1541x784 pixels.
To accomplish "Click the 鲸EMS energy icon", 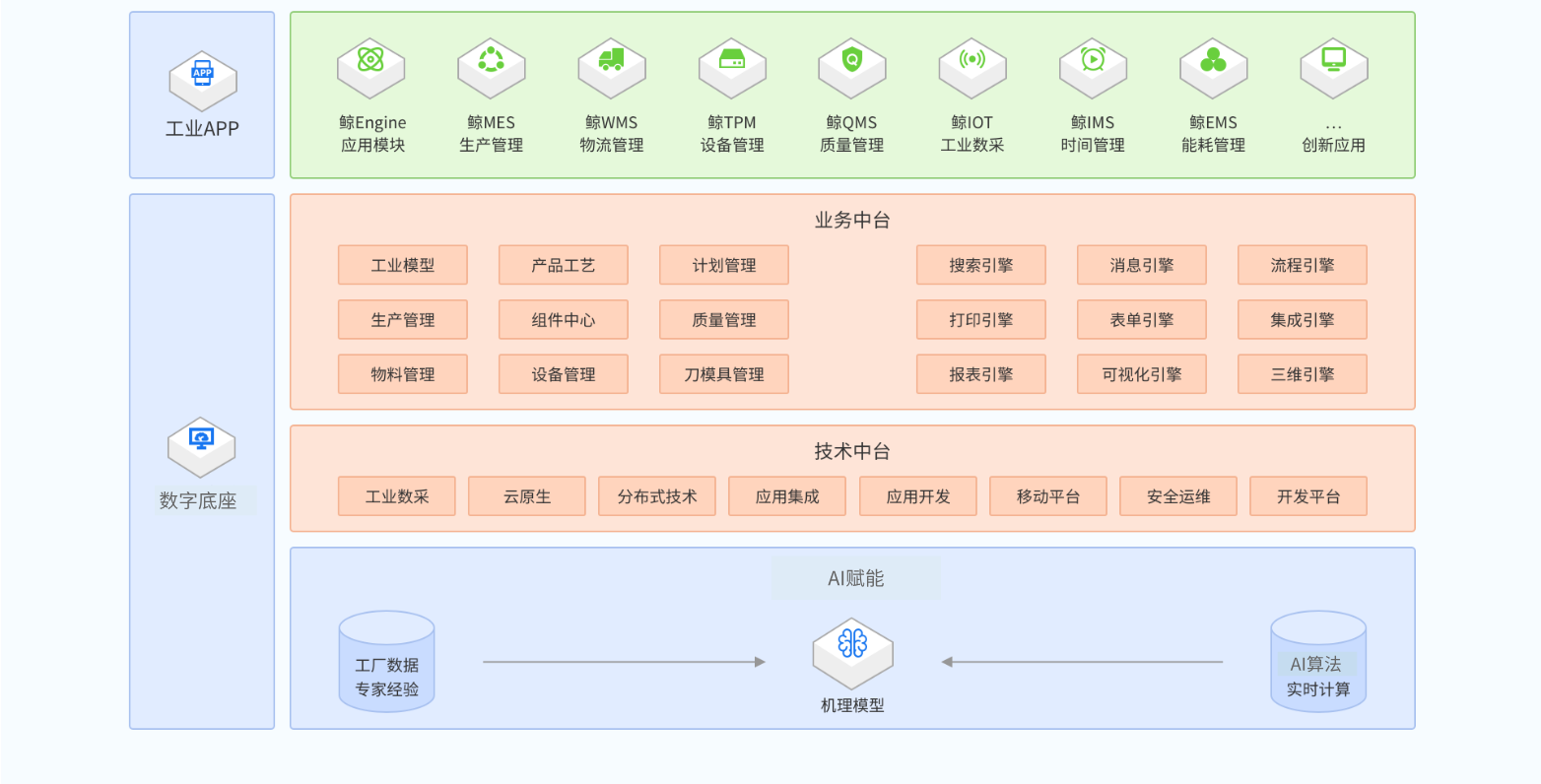I will tap(1214, 68).
